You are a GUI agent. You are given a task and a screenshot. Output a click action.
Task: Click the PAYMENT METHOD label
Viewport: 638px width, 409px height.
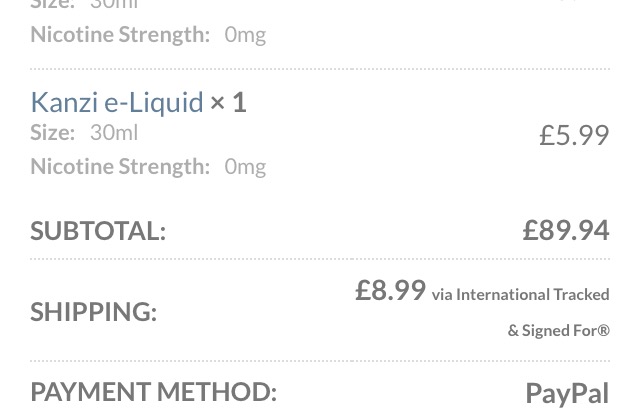point(153,391)
